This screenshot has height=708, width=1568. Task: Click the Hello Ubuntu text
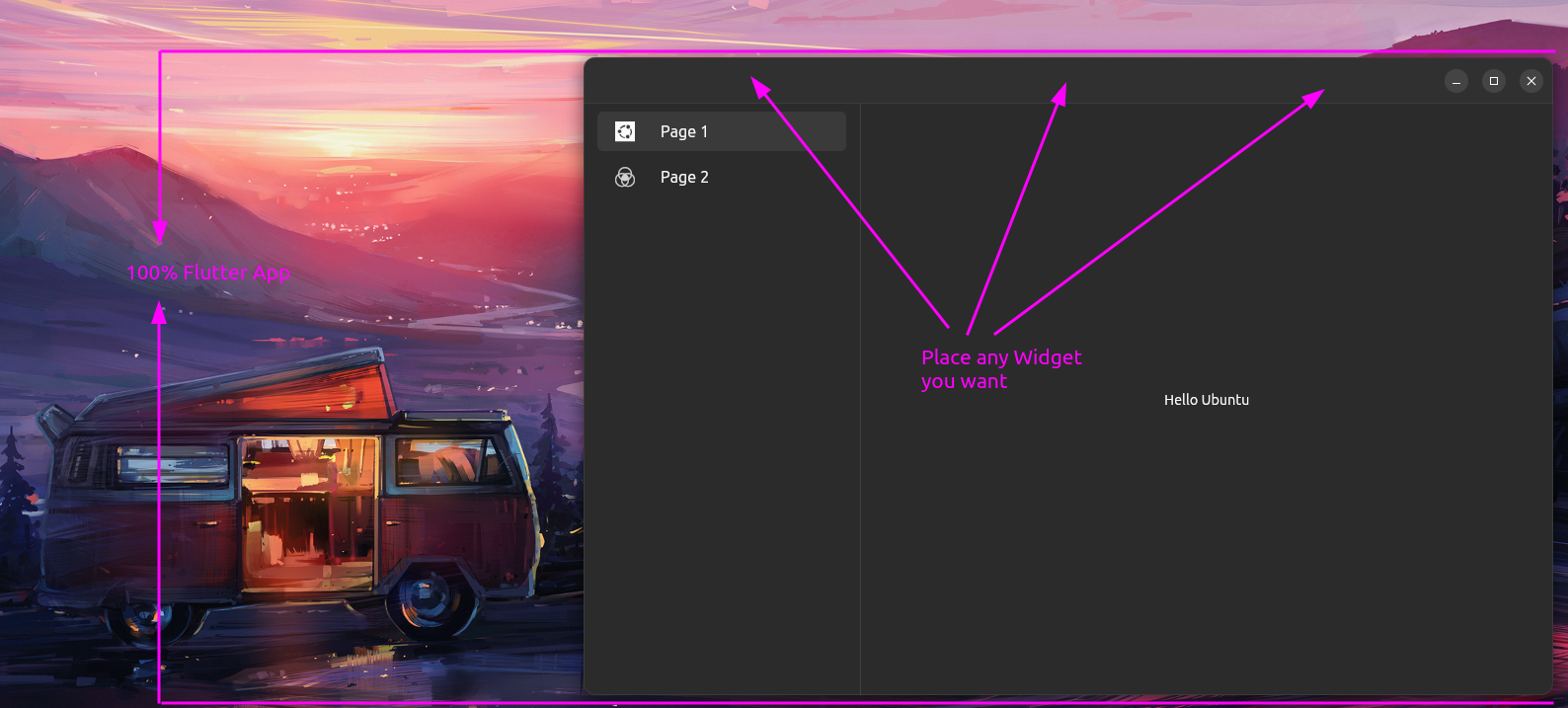1207,400
